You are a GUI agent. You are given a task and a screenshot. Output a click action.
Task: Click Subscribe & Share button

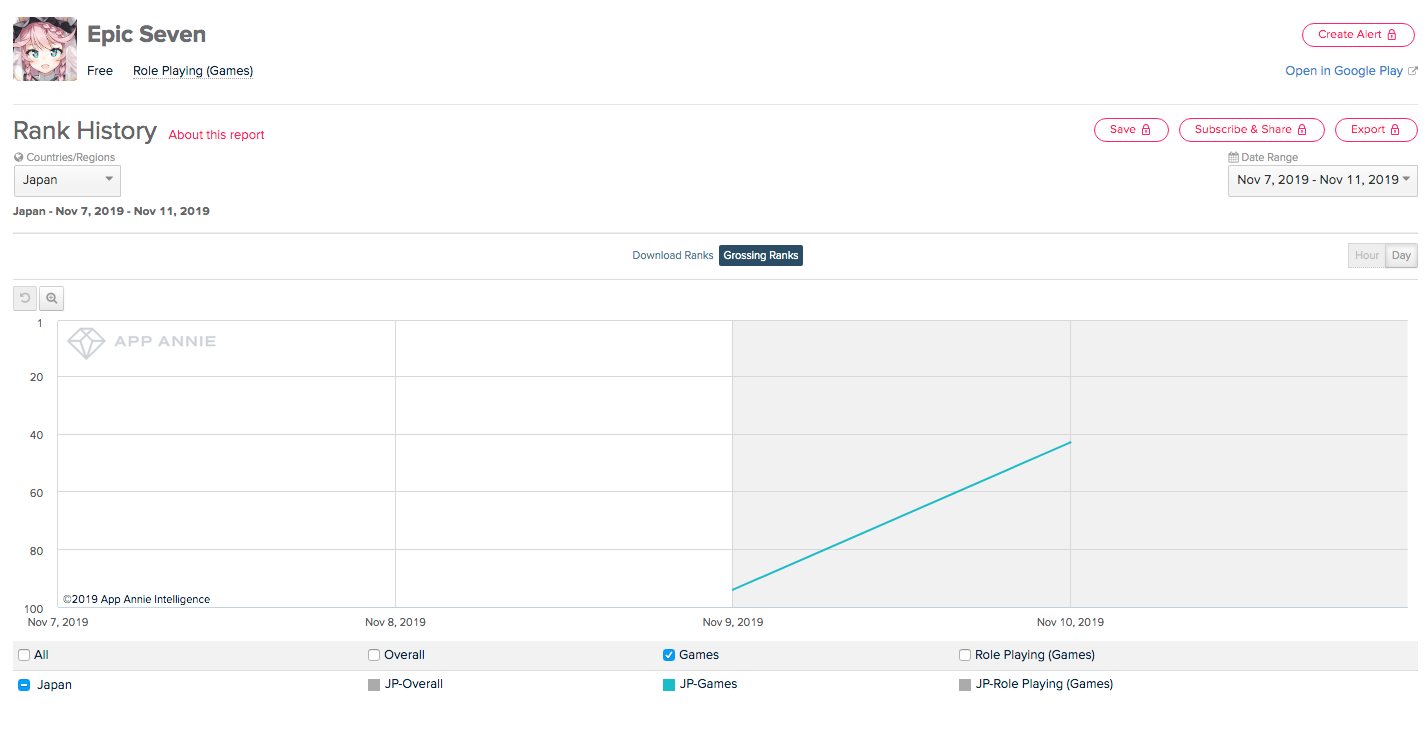pyautogui.click(x=1251, y=130)
